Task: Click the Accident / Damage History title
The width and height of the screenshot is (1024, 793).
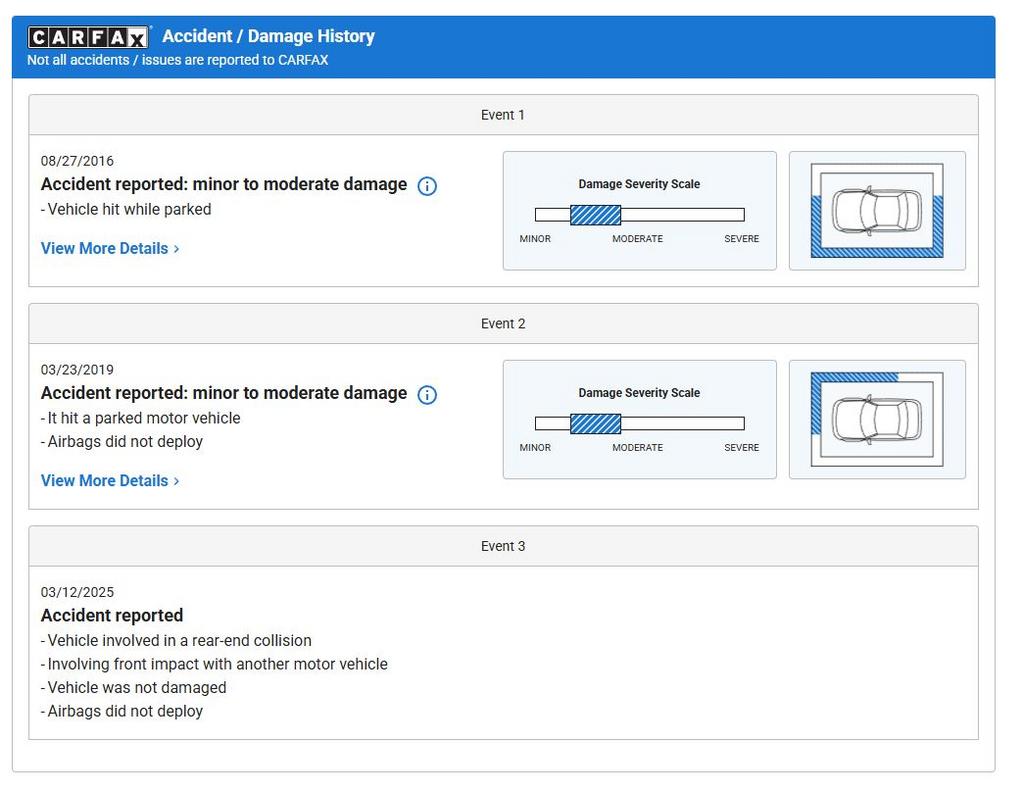Action: pyautogui.click(x=268, y=36)
